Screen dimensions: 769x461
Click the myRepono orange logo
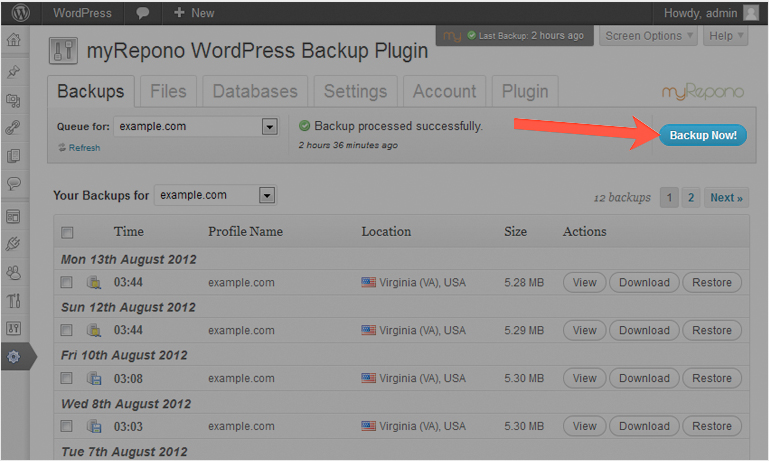point(703,91)
